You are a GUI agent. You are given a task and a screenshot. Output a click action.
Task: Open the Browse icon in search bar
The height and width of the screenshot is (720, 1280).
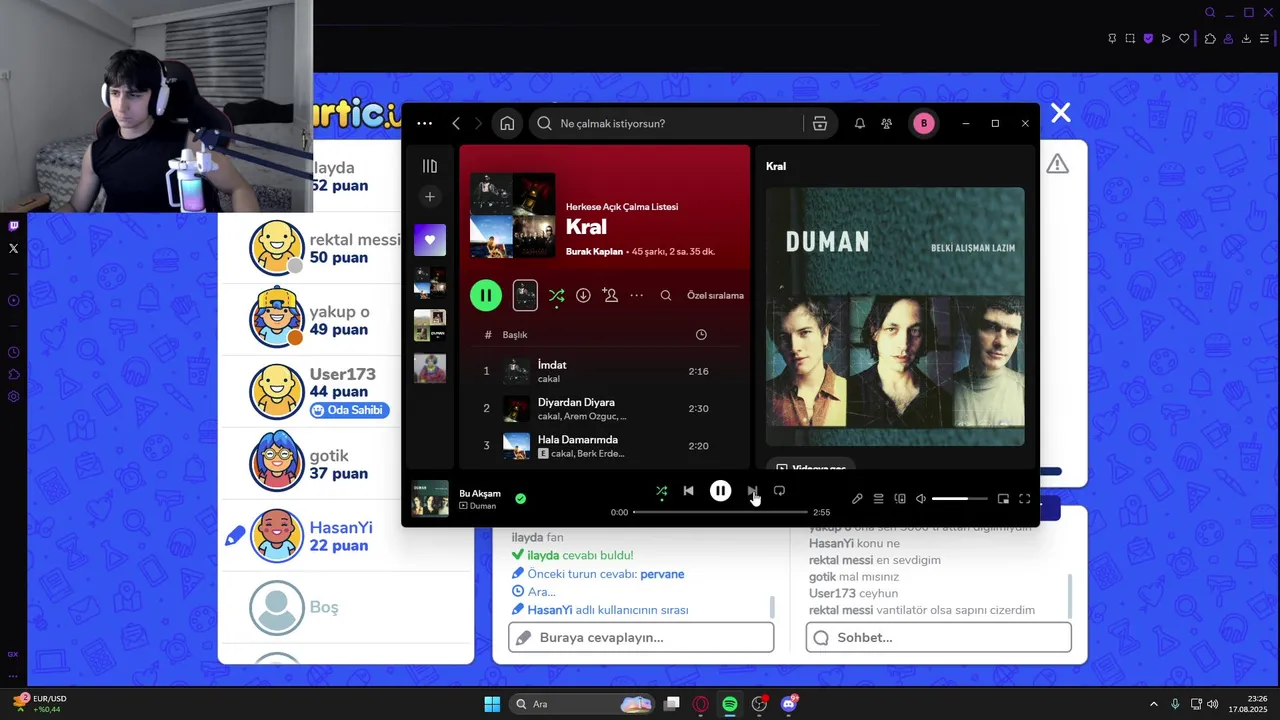(x=820, y=123)
